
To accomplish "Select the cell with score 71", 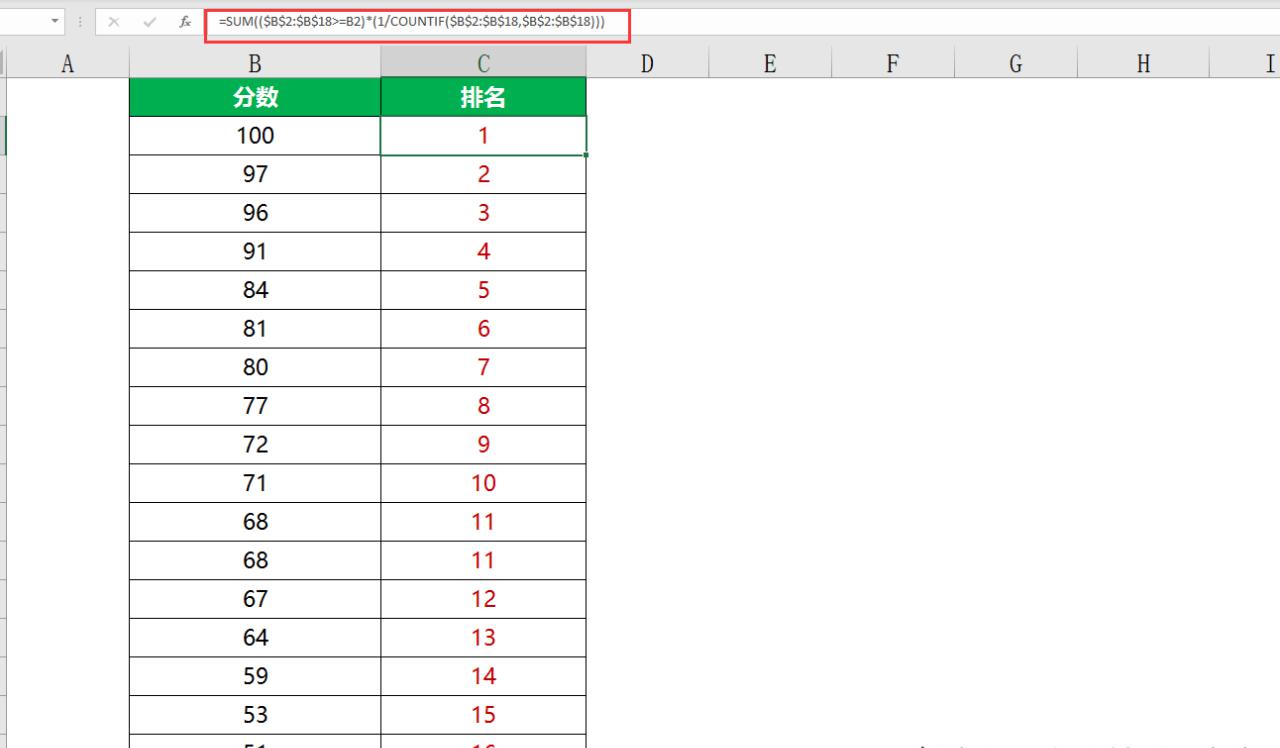I will point(255,483).
